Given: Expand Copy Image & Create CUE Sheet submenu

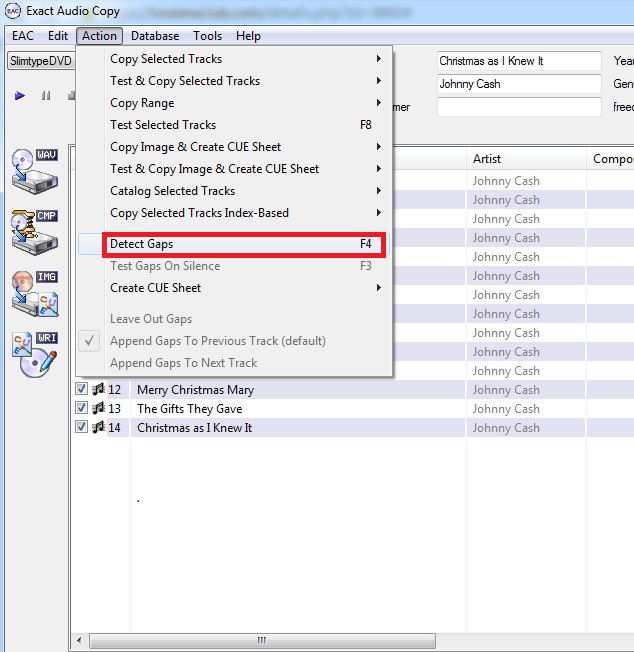Looking at the screenshot, I should tap(379, 147).
